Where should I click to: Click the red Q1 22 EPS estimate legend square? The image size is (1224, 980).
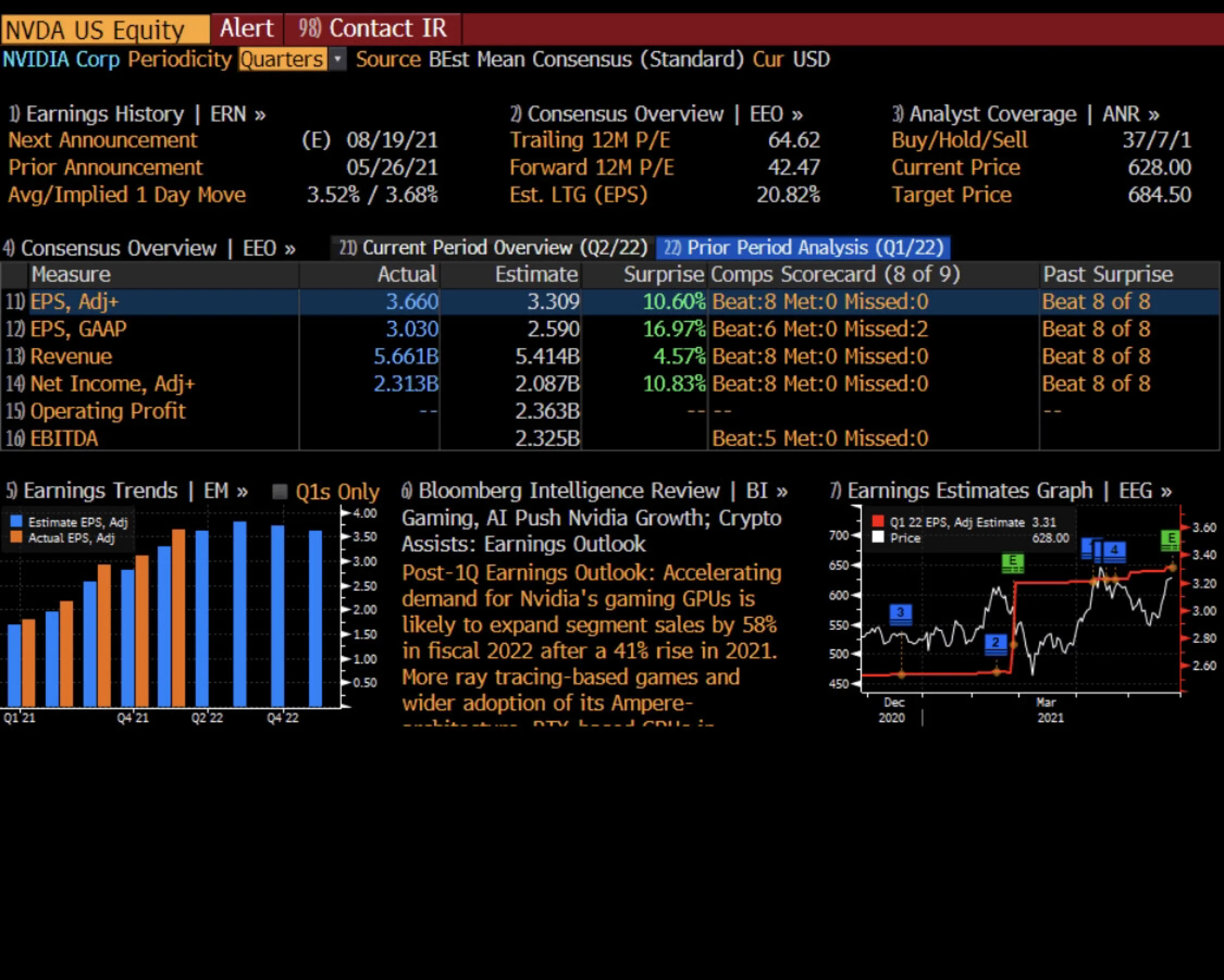point(878,522)
